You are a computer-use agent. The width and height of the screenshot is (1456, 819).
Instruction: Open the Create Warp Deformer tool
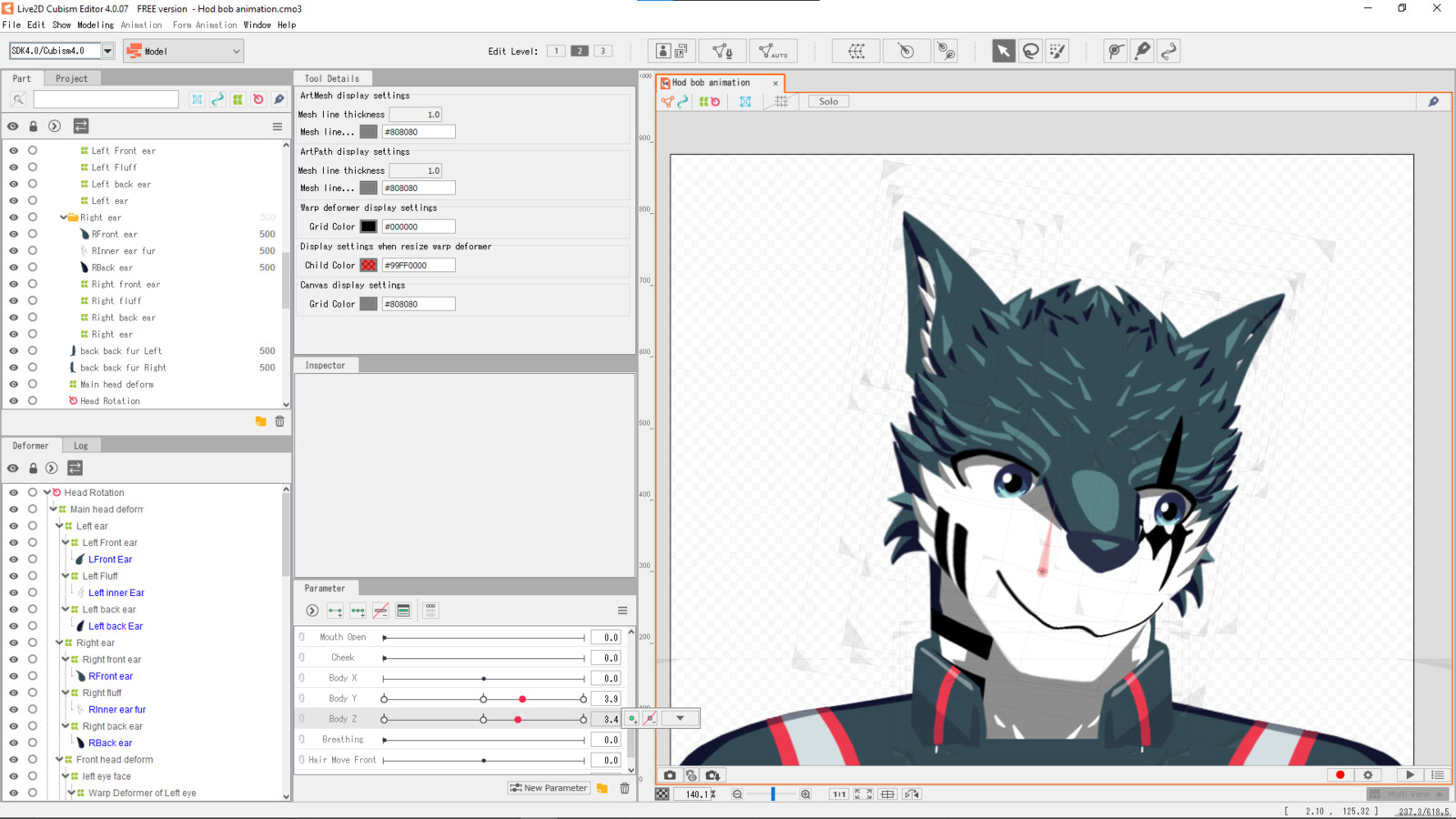click(856, 51)
